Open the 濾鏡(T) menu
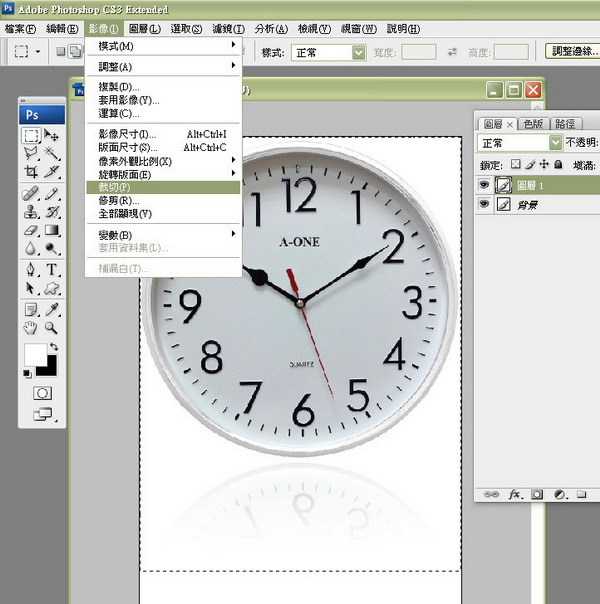The image size is (600, 604). point(228,29)
